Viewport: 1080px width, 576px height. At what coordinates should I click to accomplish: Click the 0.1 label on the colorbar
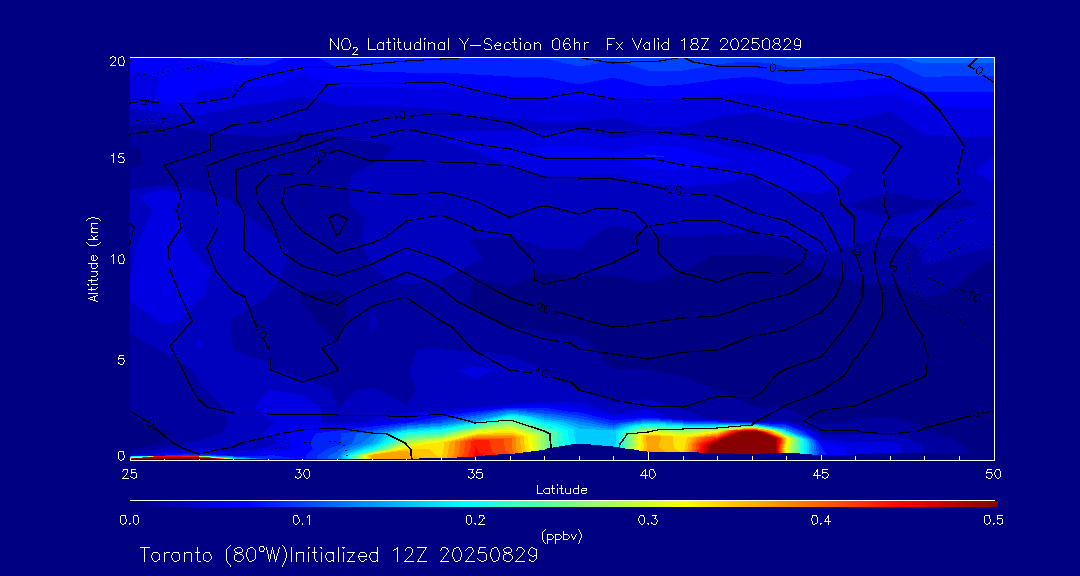coord(302,520)
